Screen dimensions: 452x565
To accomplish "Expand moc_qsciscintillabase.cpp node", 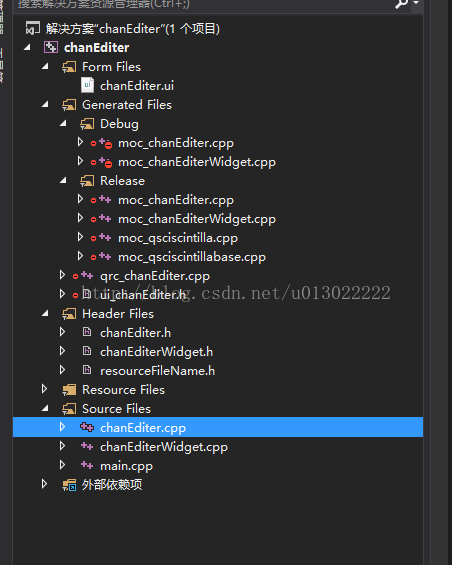I will tap(80, 257).
